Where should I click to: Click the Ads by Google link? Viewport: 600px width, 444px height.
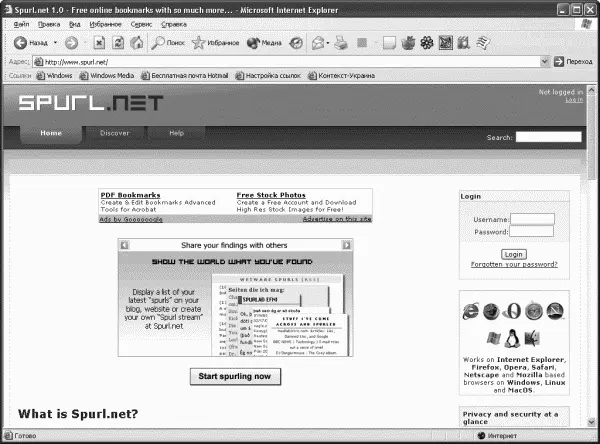pos(131,219)
